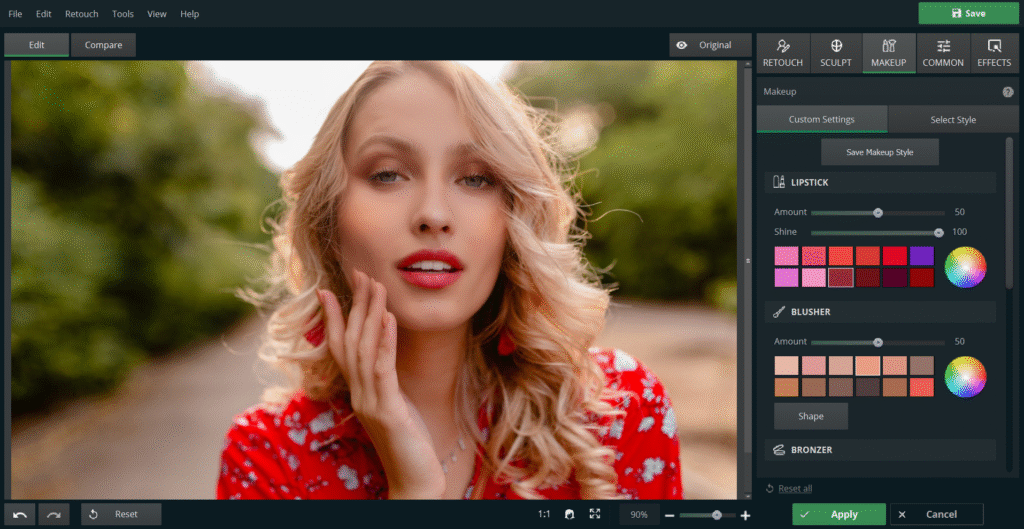Switch to the Select Style tab
This screenshot has width=1024, height=529.
pos(953,120)
